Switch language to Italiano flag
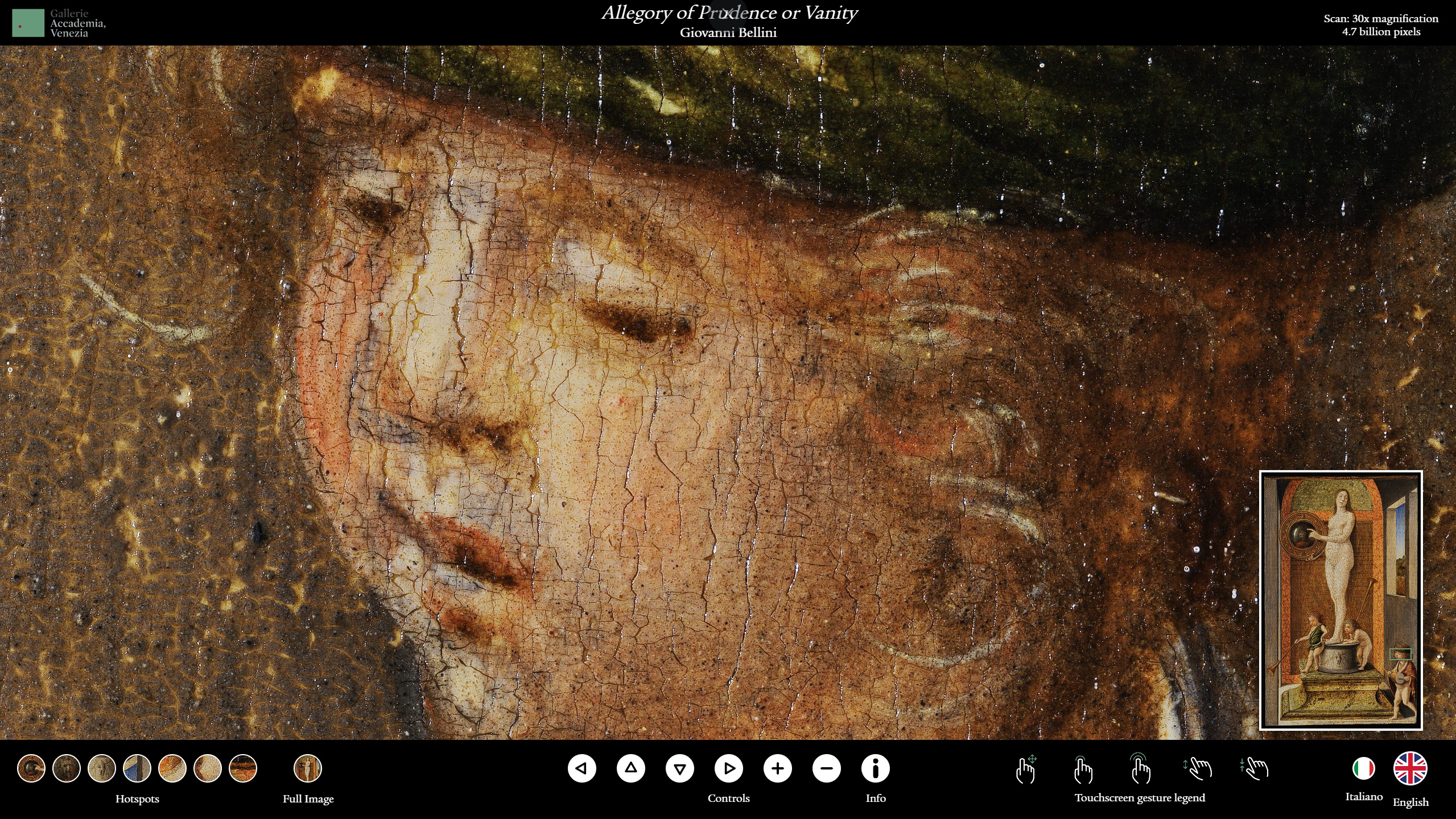The height and width of the screenshot is (819, 1456). click(x=1363, y=768)
